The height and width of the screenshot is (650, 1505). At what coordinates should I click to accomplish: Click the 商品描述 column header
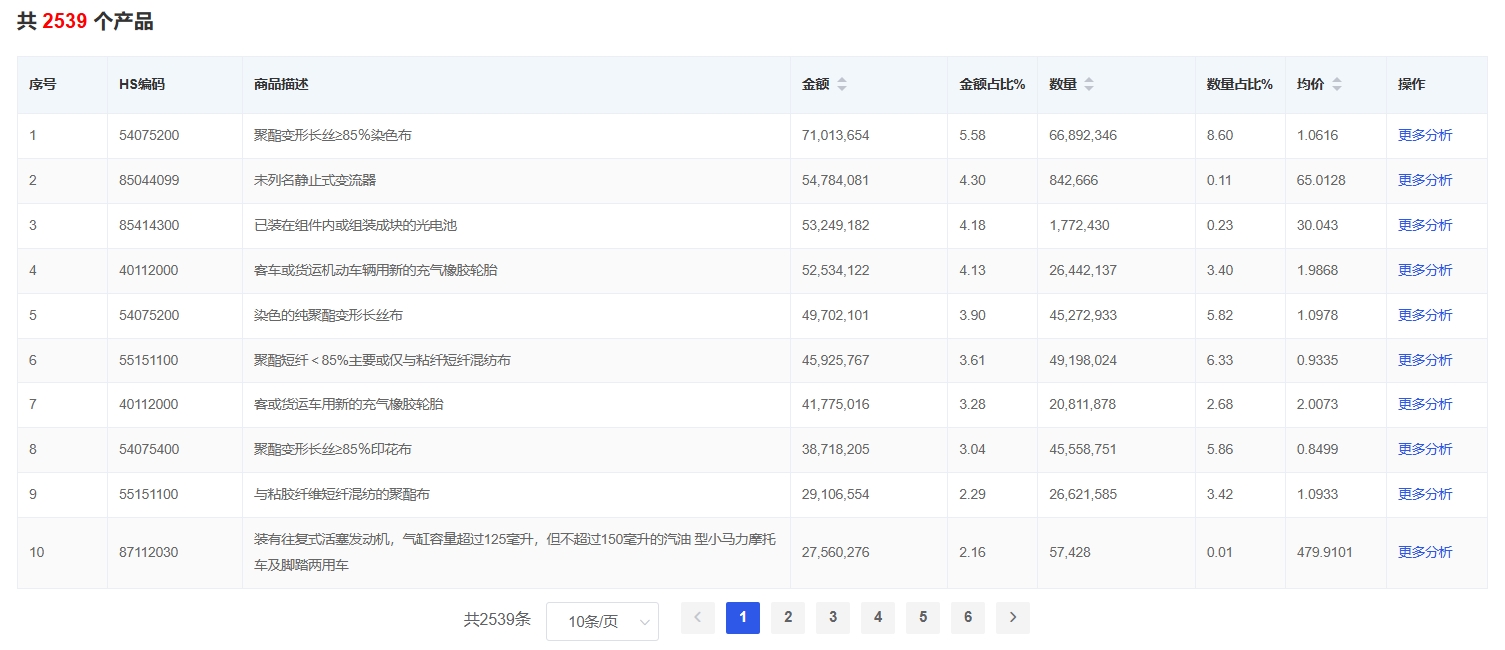coord(281,85)
